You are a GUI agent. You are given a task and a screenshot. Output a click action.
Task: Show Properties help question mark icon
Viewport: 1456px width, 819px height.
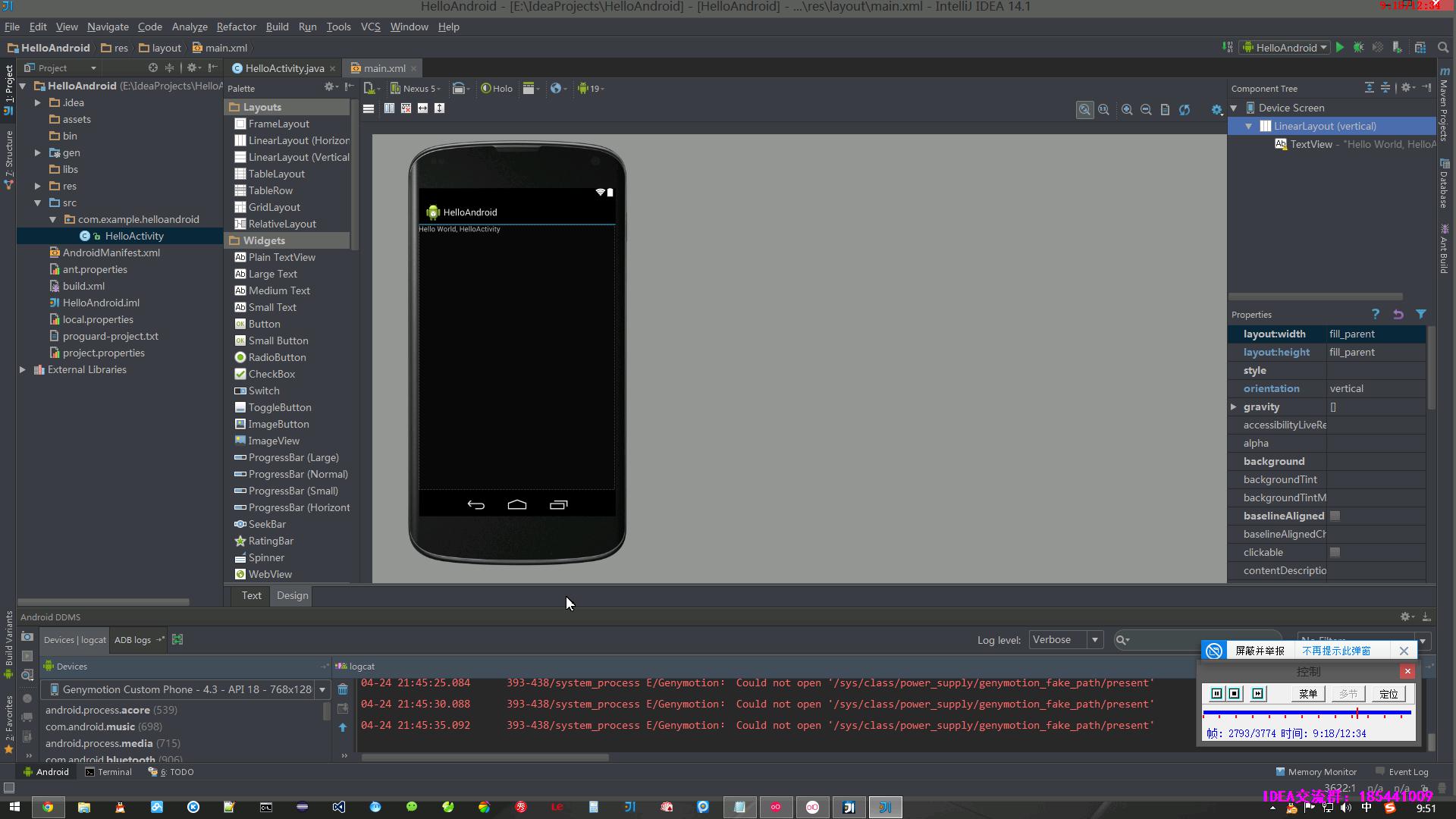[x=1375, y=314]
